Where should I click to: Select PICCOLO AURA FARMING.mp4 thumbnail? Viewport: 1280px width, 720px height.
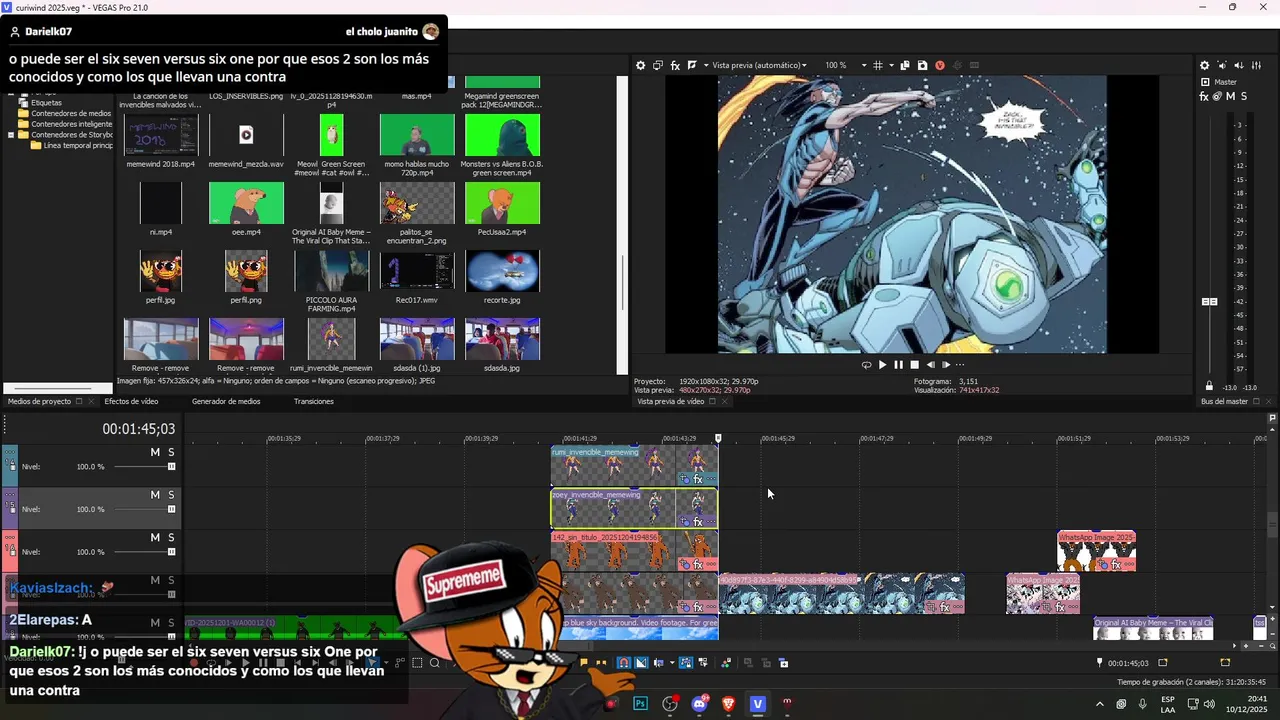click(x=331, y=271)
